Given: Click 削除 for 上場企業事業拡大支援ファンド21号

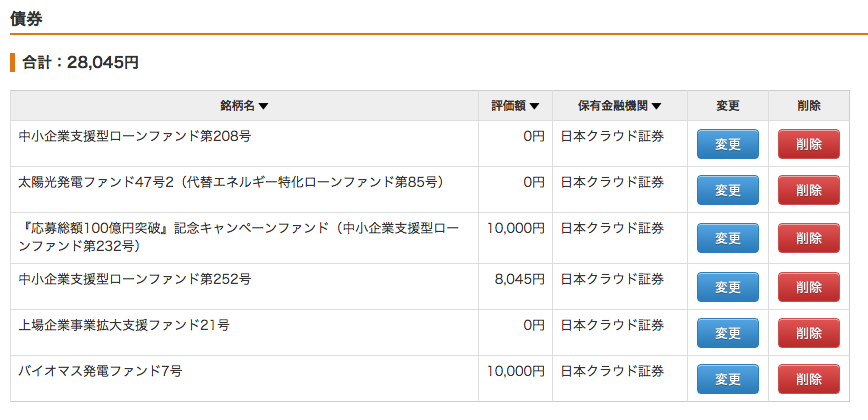Looking at the screenshot, I should click(809, 333).
